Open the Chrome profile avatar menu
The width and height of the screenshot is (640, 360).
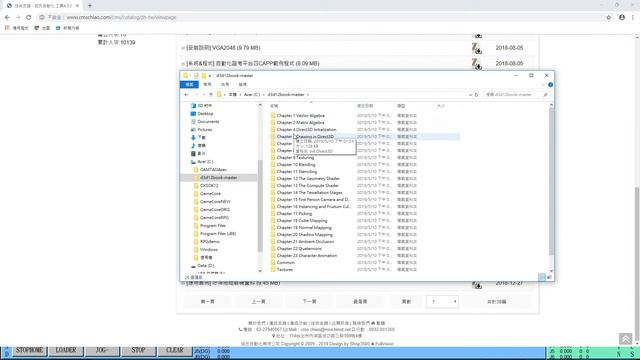(622, 18)
